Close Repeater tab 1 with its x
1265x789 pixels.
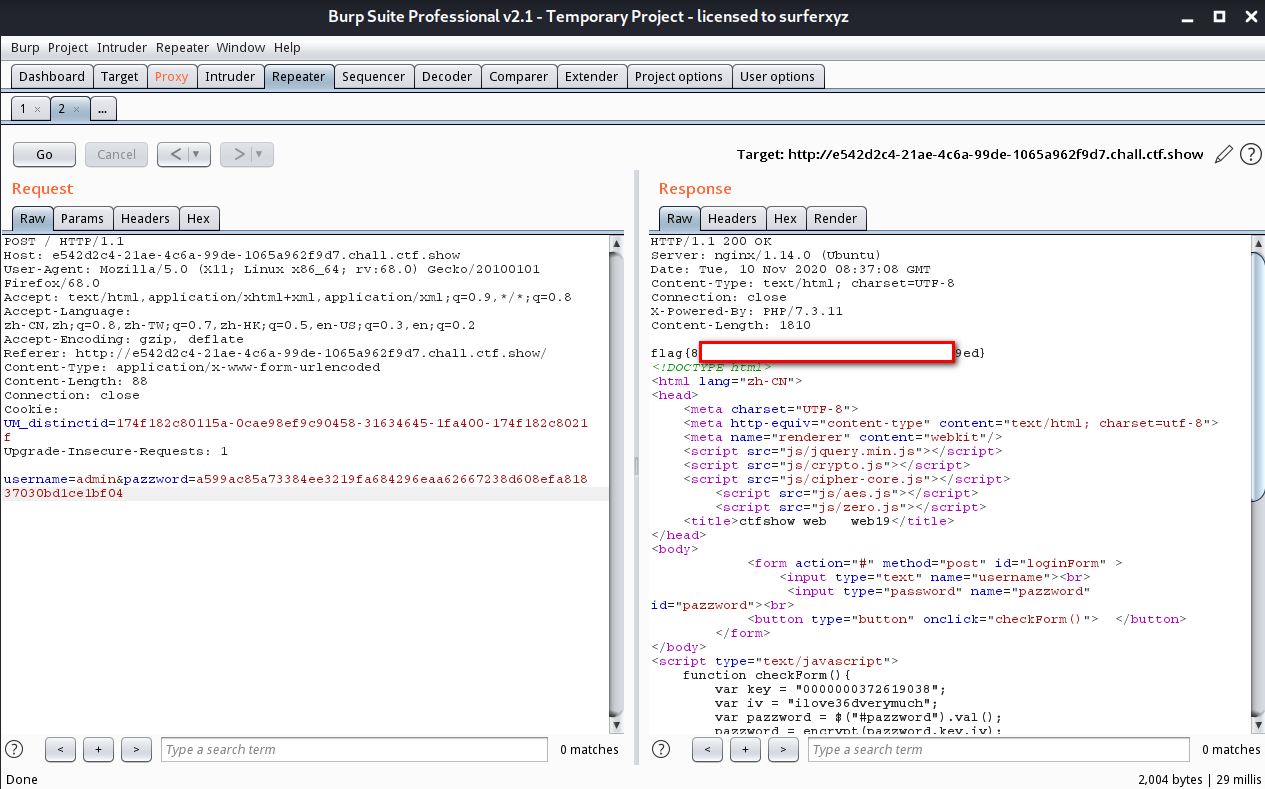[x=37, y=109]
